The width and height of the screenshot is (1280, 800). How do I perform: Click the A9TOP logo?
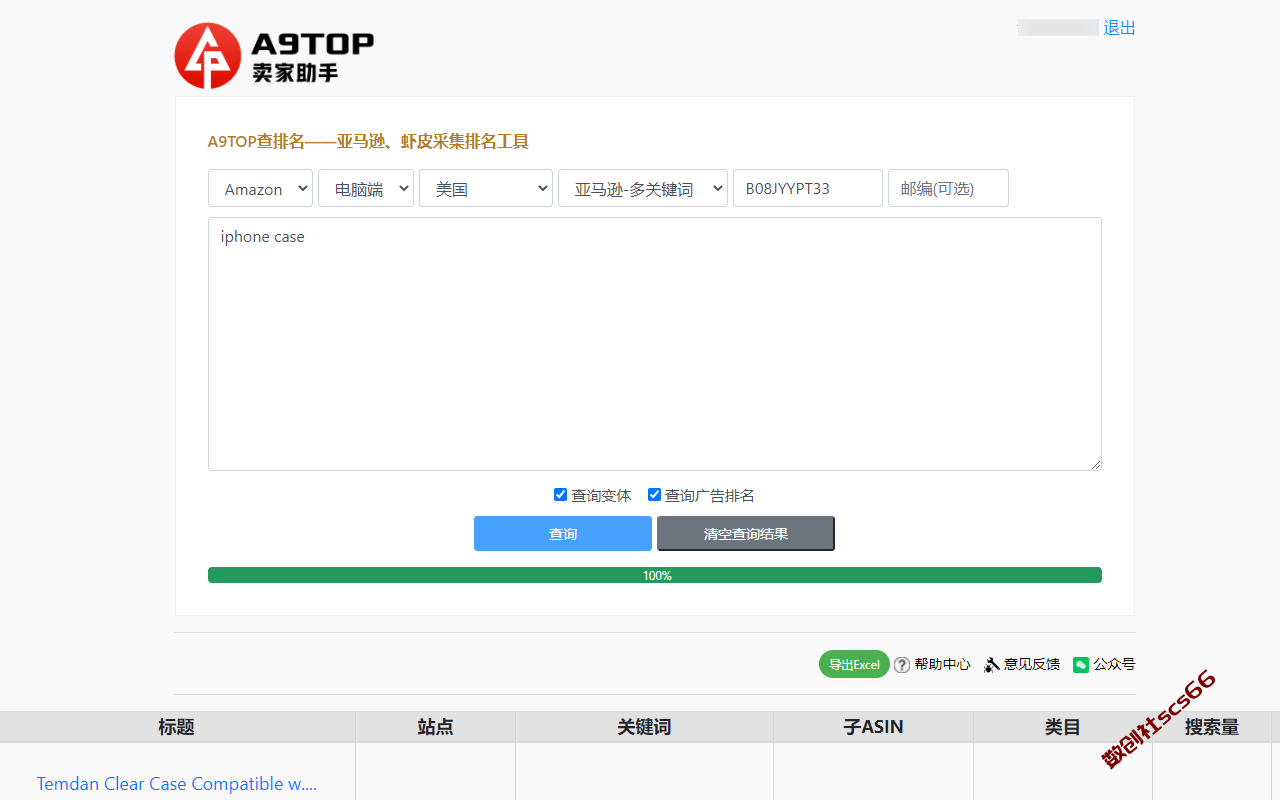tap(274, 56)
